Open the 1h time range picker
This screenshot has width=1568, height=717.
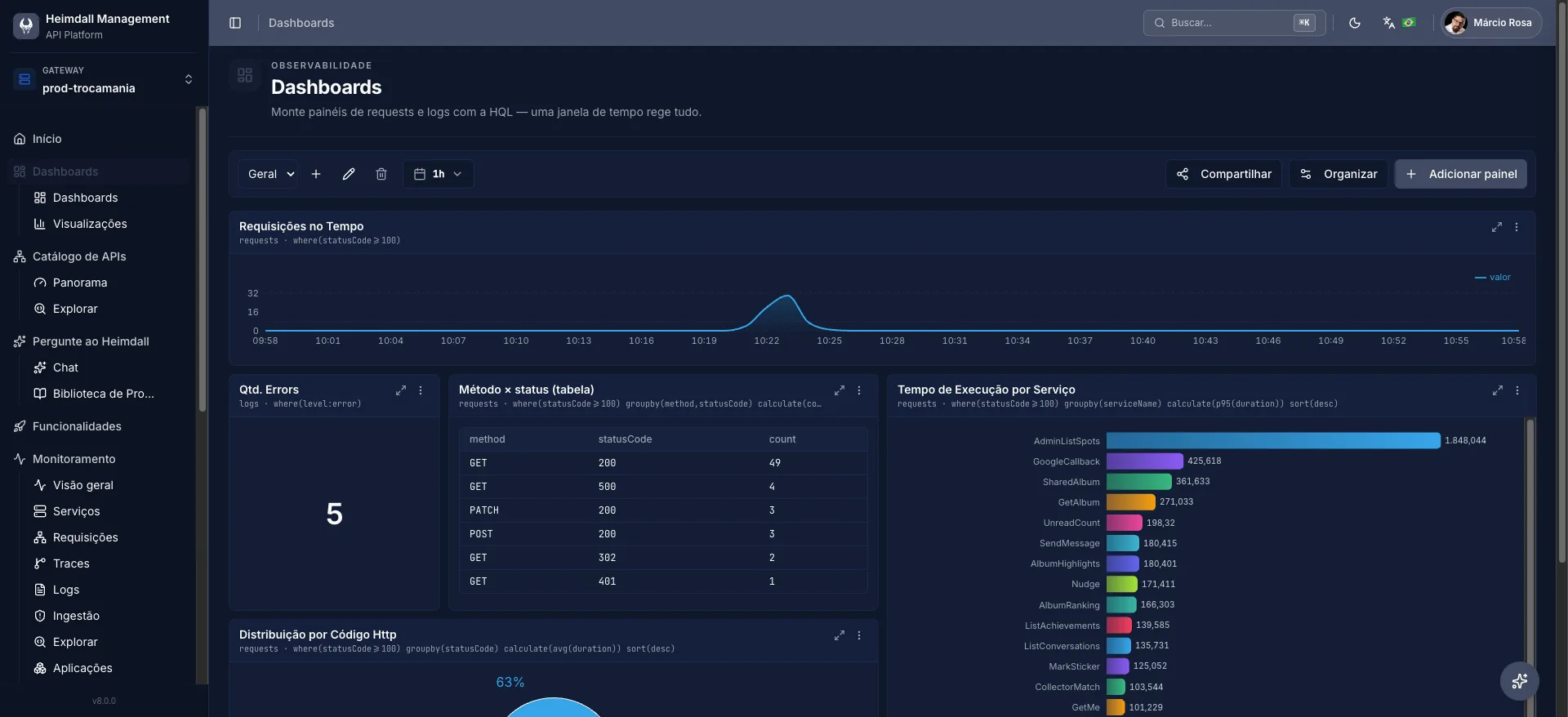tap(438, 174)
